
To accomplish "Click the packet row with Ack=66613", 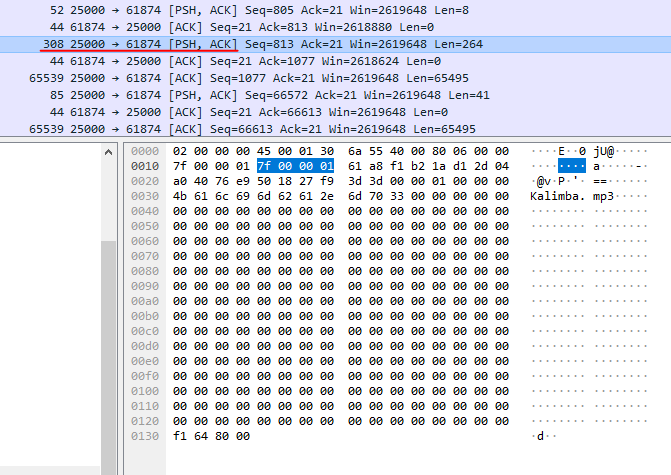I will [x=336, y=112].
